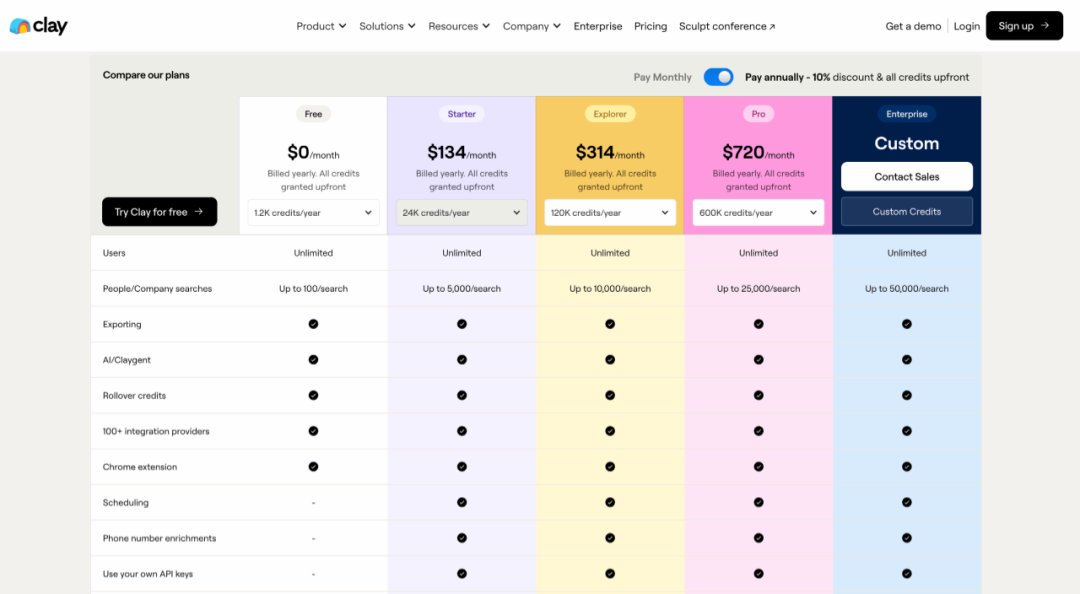Click the Scheduling checkmark in Starter column
Screen dimensions: 1080x594
pos(461,503)
